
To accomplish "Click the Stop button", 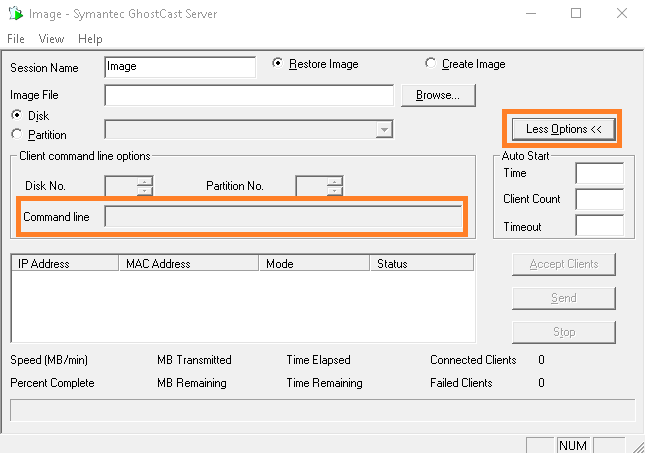I will coord(564,332).
